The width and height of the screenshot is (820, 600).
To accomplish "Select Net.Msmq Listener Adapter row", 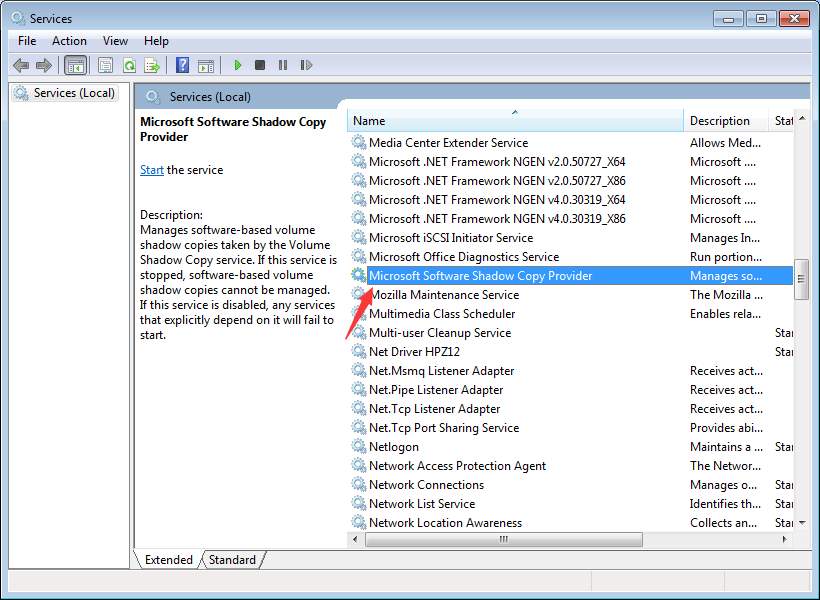I will pos(571,370).
